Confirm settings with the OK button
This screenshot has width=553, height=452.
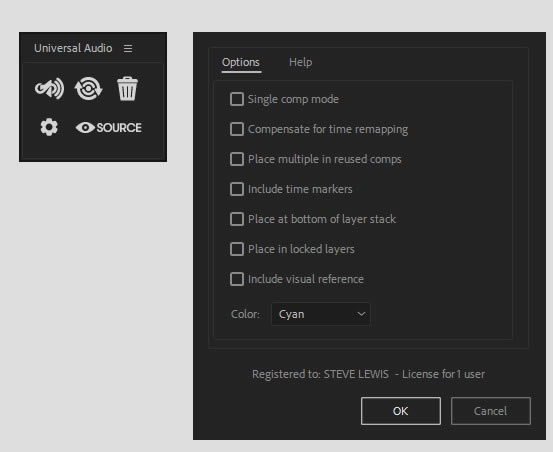coord(401,411)
